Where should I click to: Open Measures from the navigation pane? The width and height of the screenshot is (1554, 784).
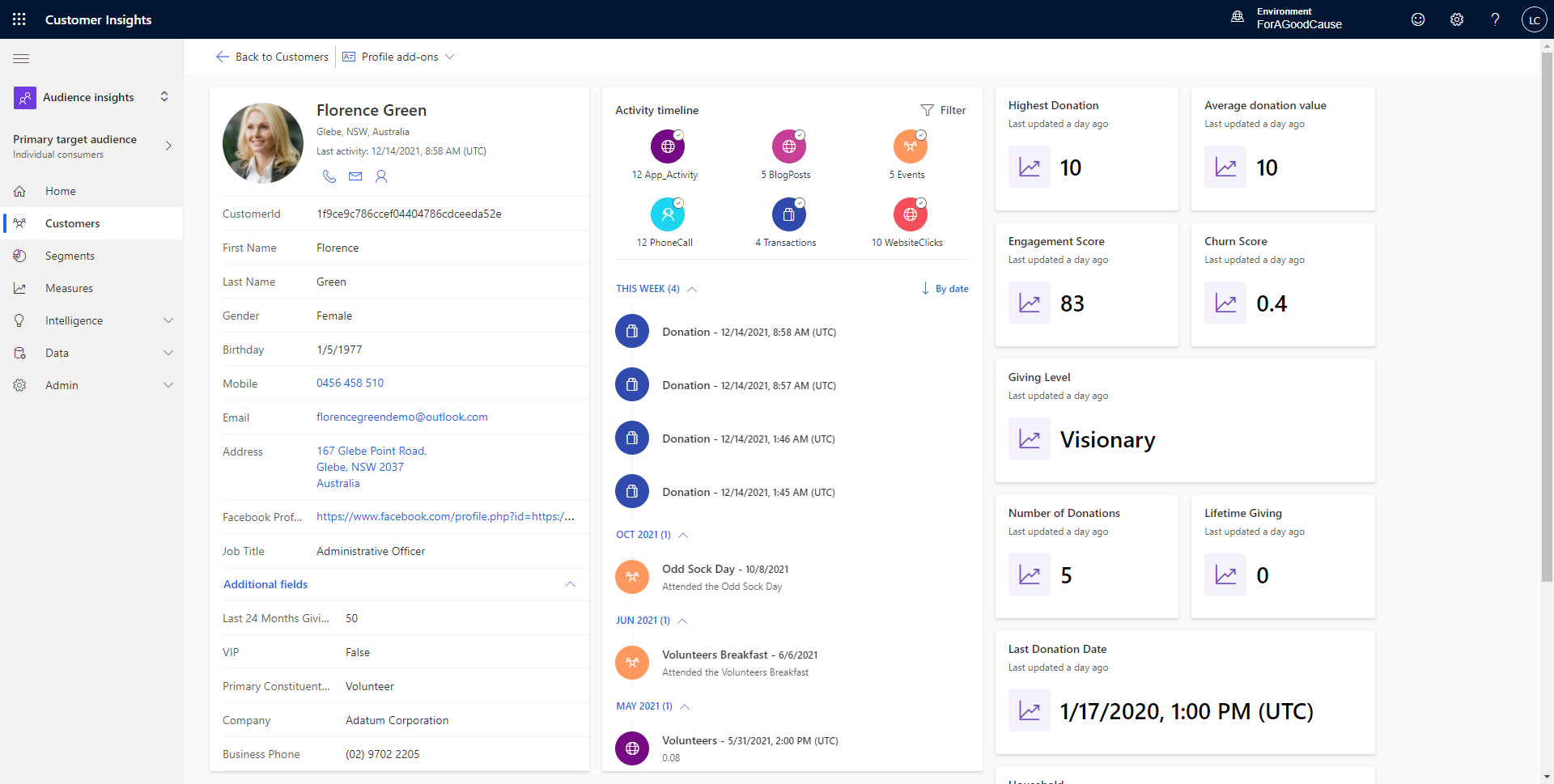[x=69, y=288]
